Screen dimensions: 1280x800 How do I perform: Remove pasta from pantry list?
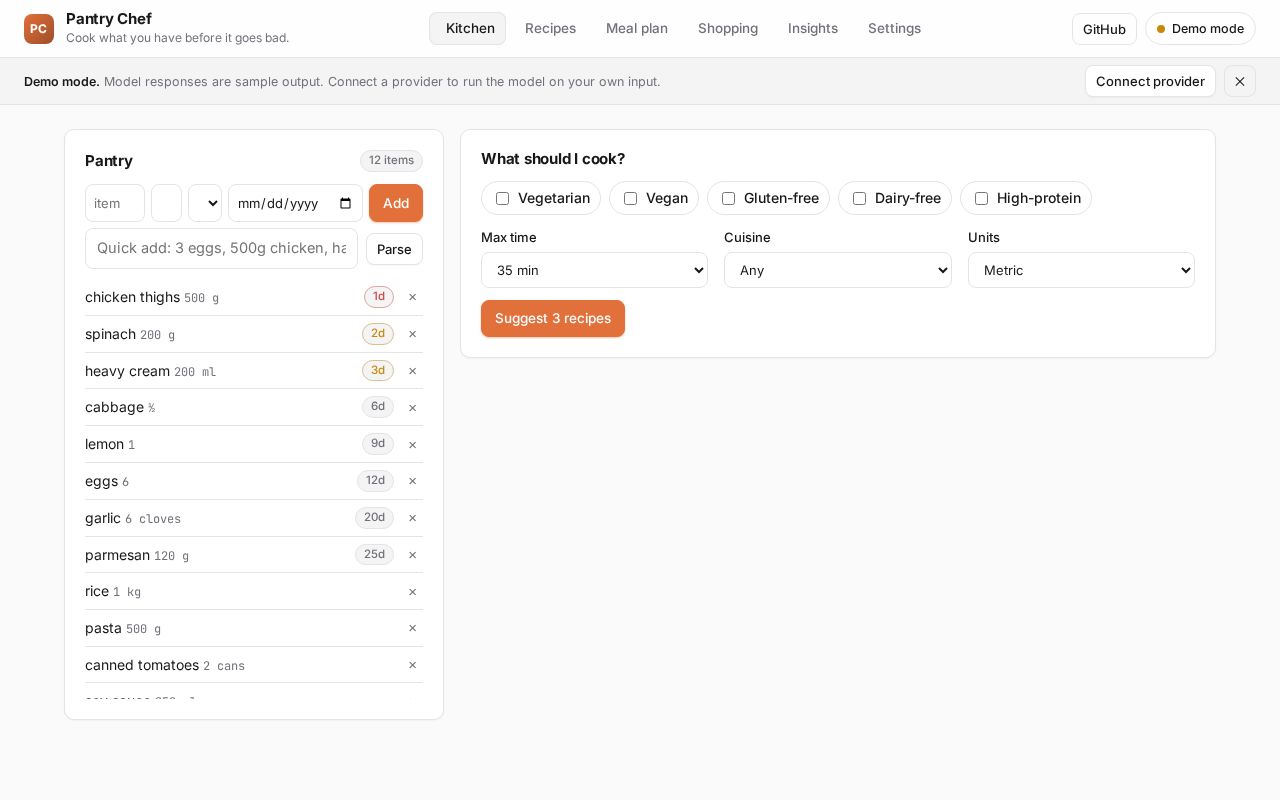pos(412,628)
